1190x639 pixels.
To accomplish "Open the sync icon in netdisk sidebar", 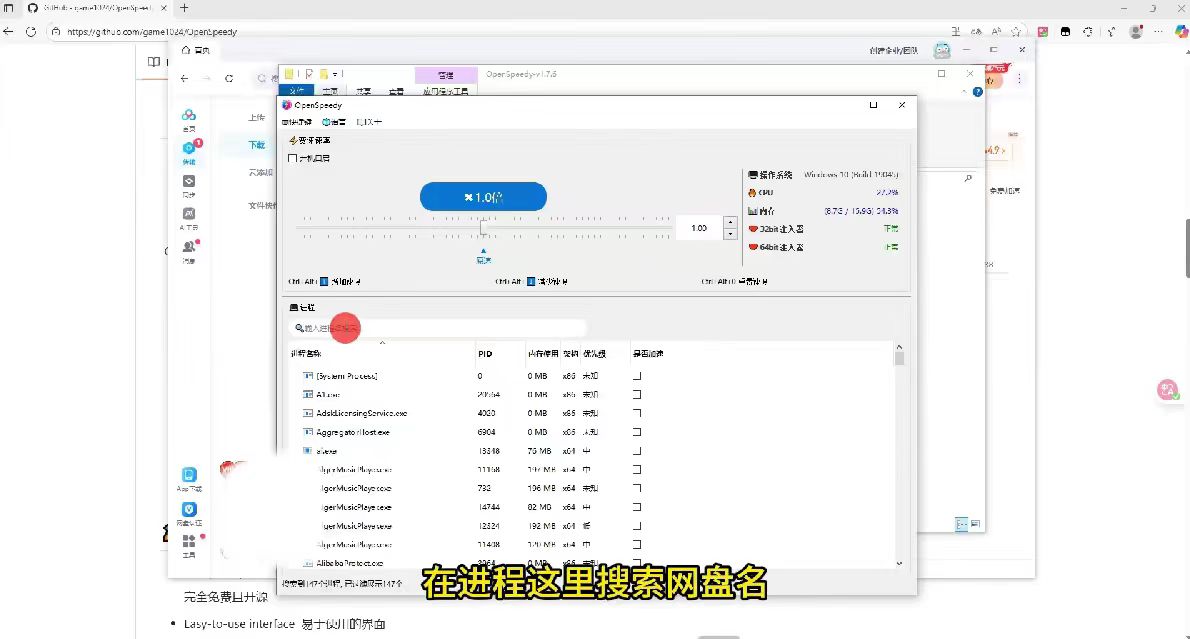I will pyautogui.click(x=189, y=184).
